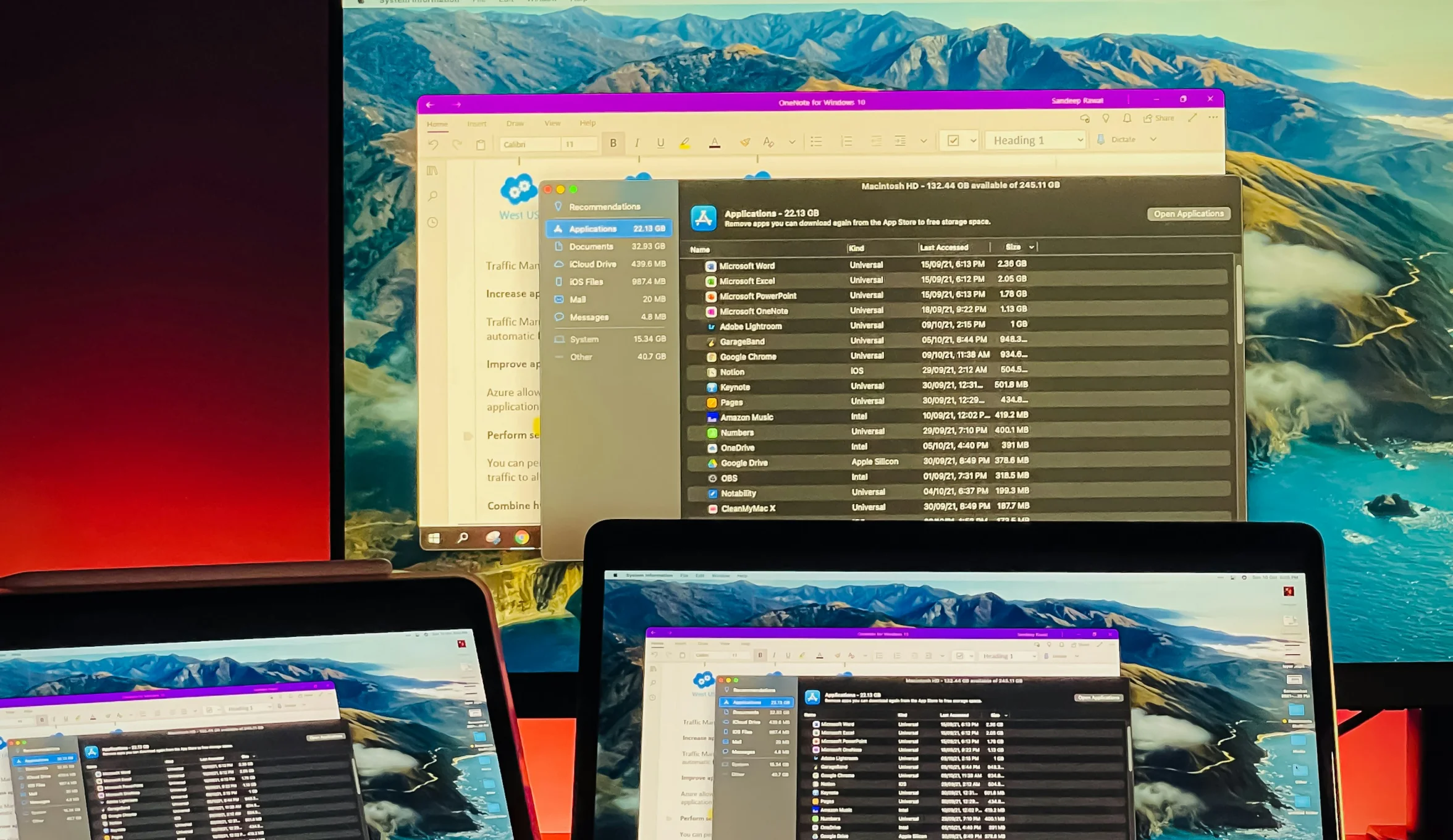Expand the paragraph options chevron
The width and height of the screenshot is (1453, 840).
coord(924,141)
